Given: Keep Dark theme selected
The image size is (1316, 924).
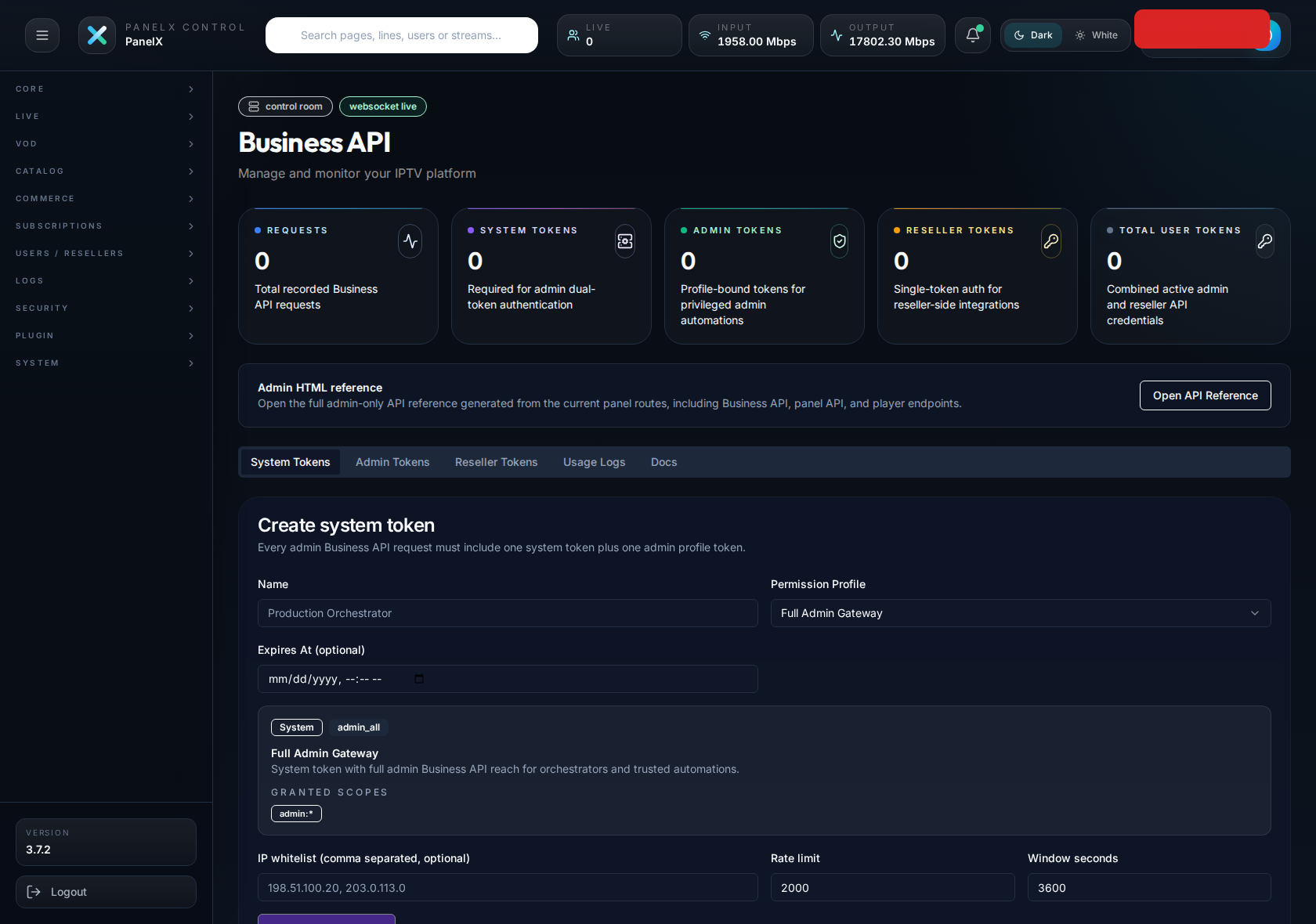Looking at the screenshot, I should (x=1032, y=34).
